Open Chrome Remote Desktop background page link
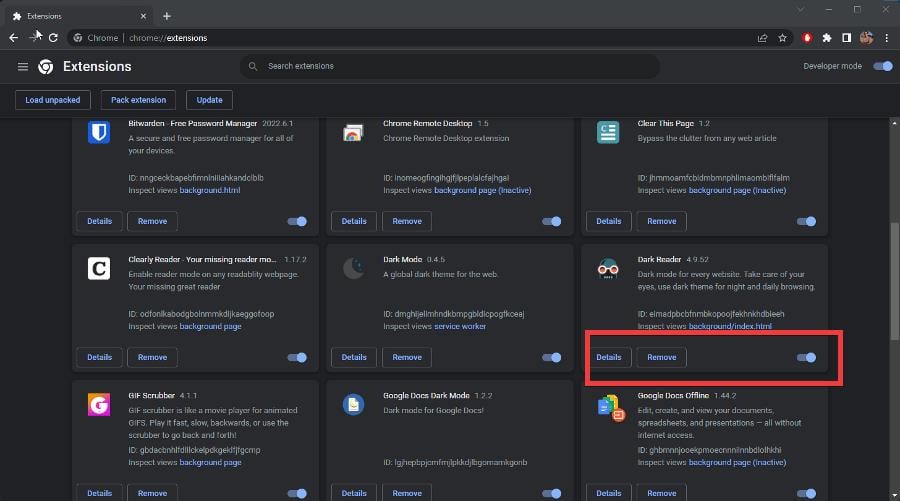The image size is (900, 501). [483, 191]
